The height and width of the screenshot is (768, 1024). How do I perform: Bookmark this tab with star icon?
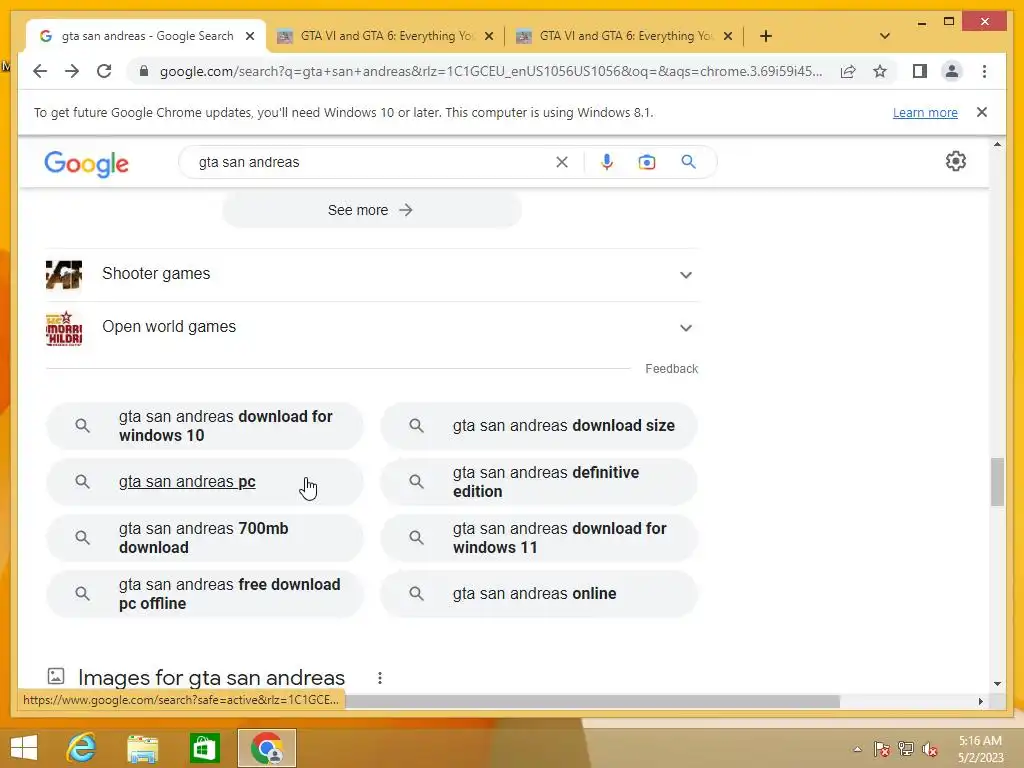pyautogui.click(x=880, y=71)
